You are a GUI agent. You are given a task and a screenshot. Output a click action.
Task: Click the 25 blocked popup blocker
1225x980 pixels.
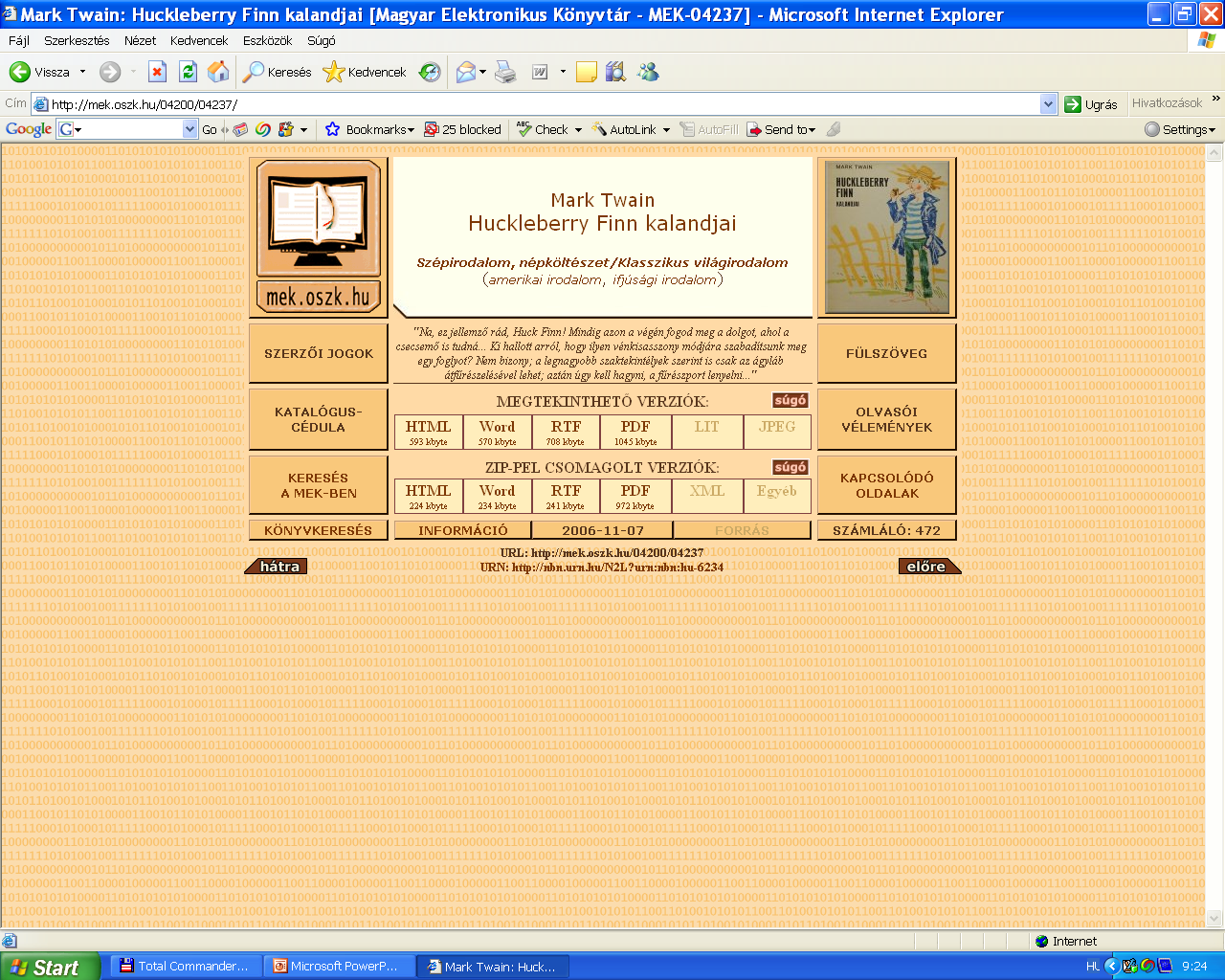click(463, 129)
